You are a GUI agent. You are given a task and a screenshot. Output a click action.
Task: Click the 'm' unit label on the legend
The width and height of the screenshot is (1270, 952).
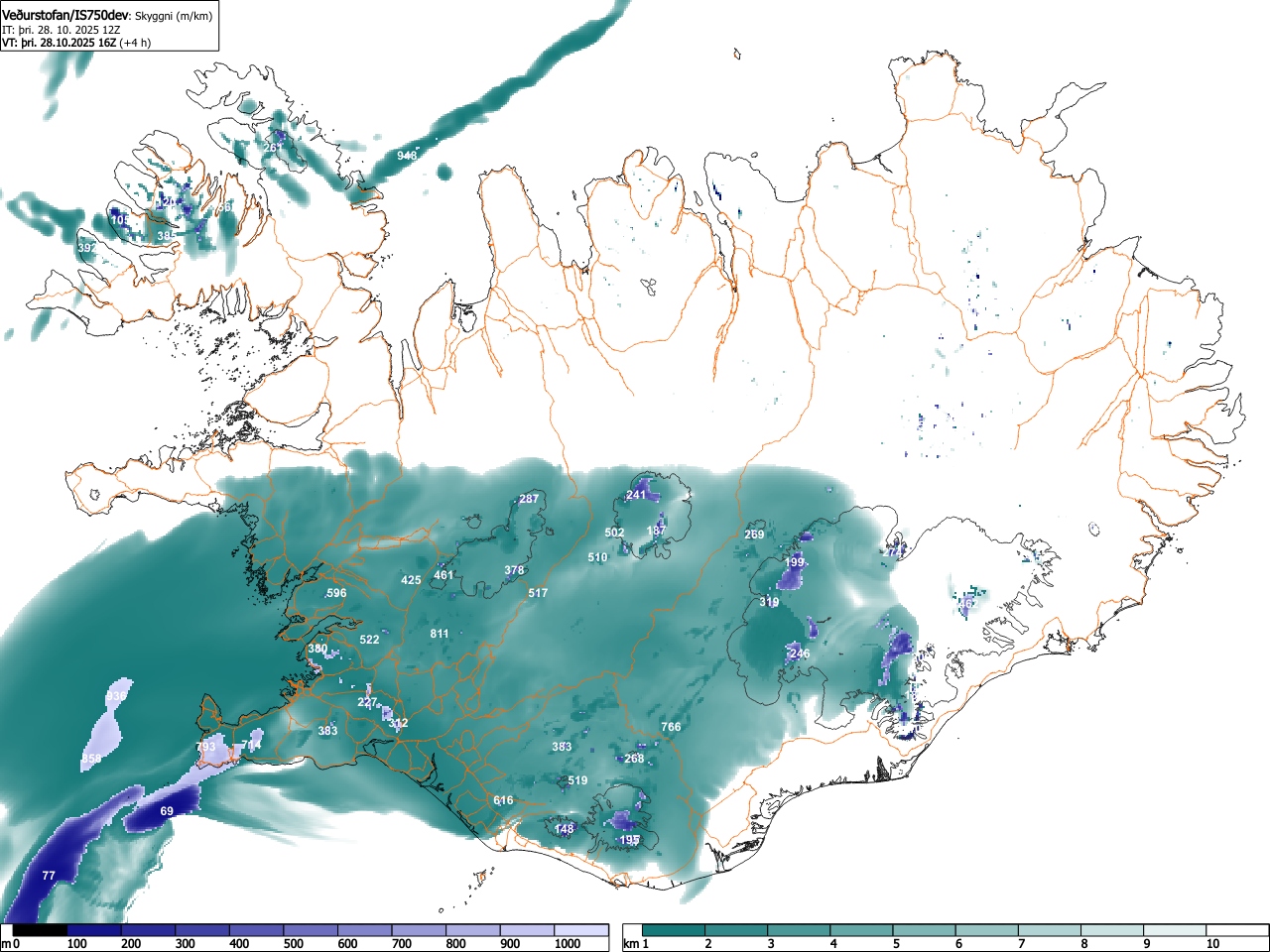pos(6,945)
